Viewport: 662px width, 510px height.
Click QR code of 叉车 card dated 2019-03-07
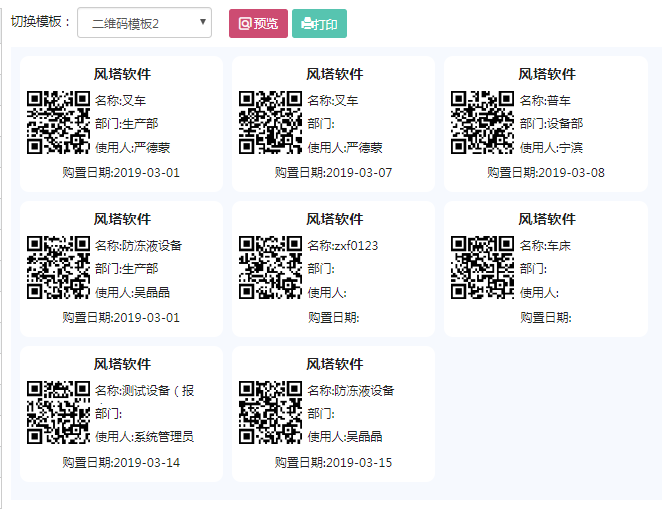pos(271,122)
